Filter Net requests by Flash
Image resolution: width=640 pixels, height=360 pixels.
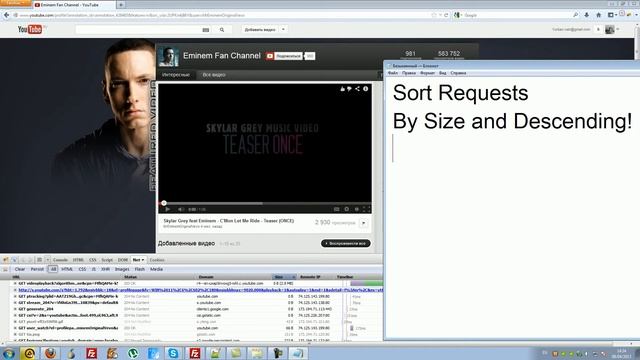click(140, 269)
